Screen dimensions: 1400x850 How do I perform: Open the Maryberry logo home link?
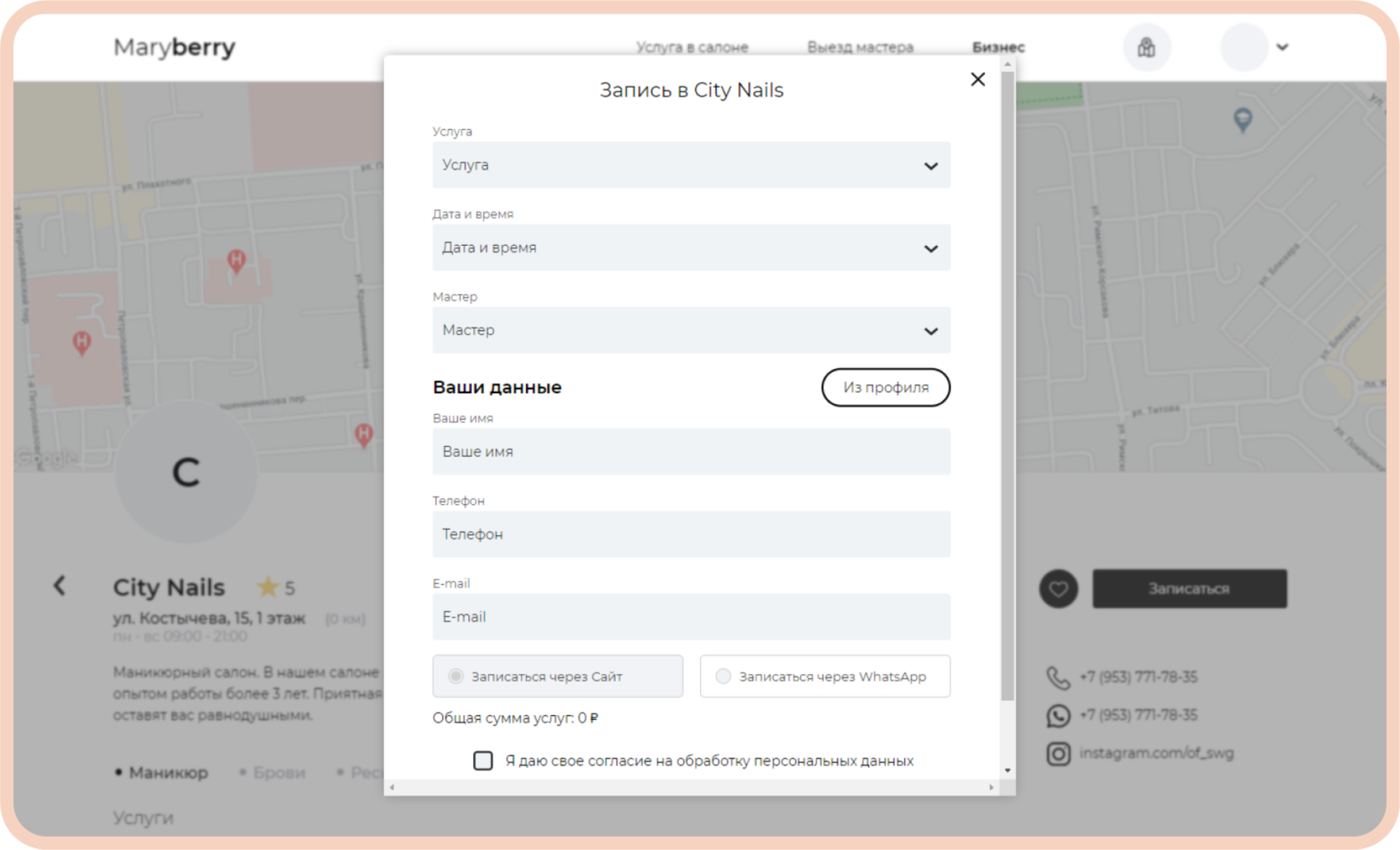[174, 47]
